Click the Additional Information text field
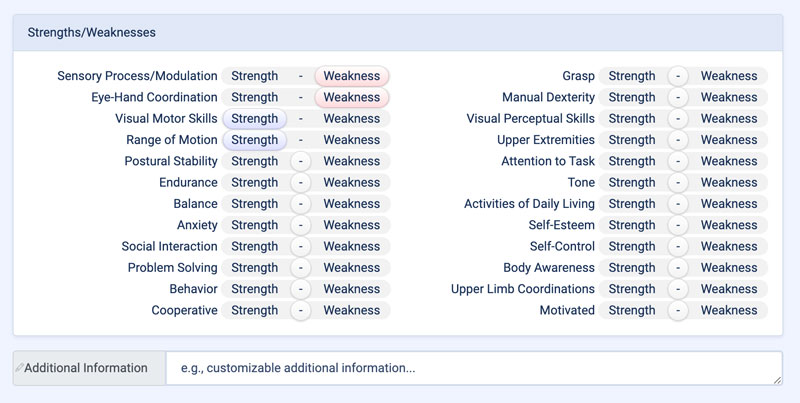The width and height of the screenshot is (800, 403). (473, 368)
